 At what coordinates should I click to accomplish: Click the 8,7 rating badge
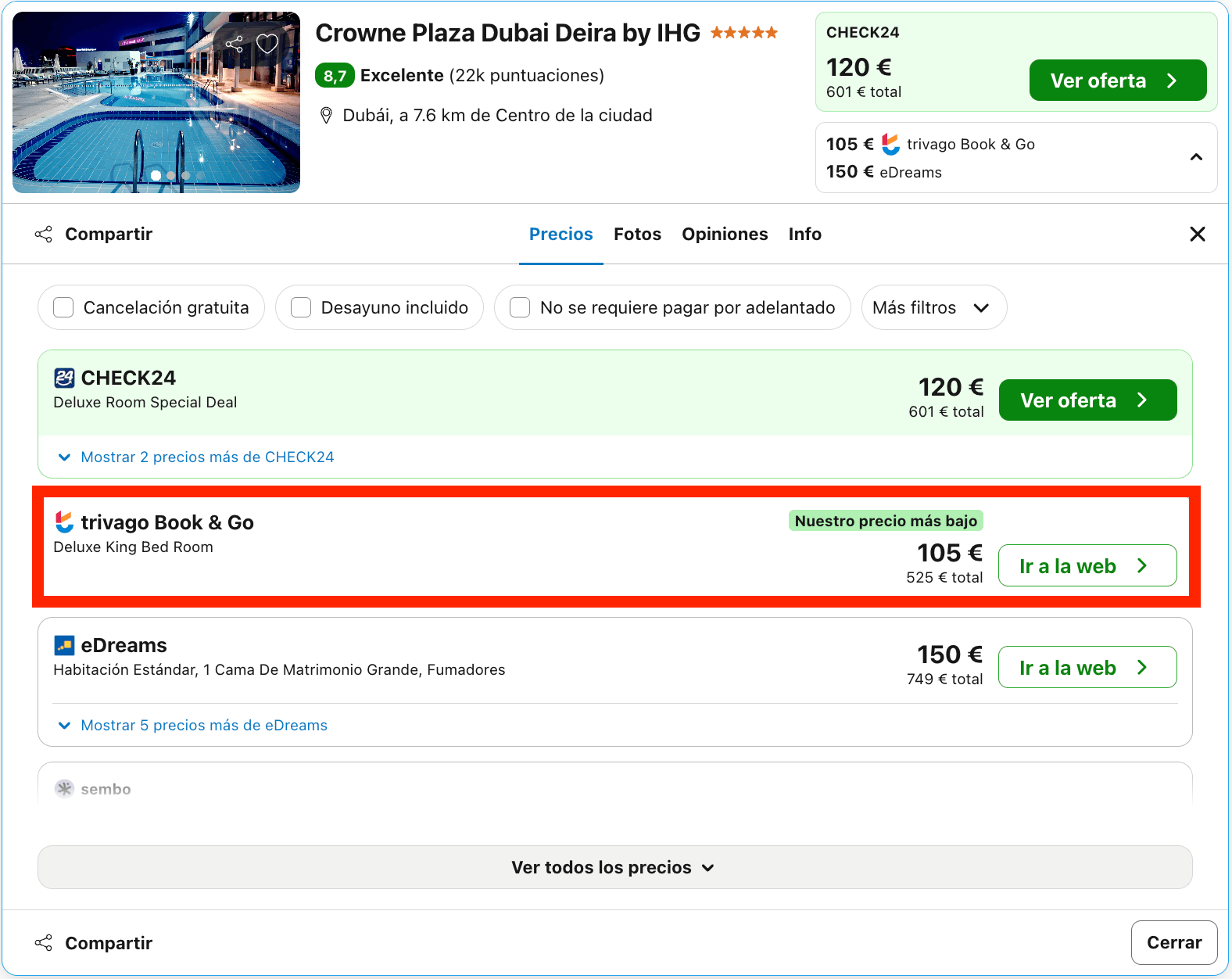tap(335, 76)
